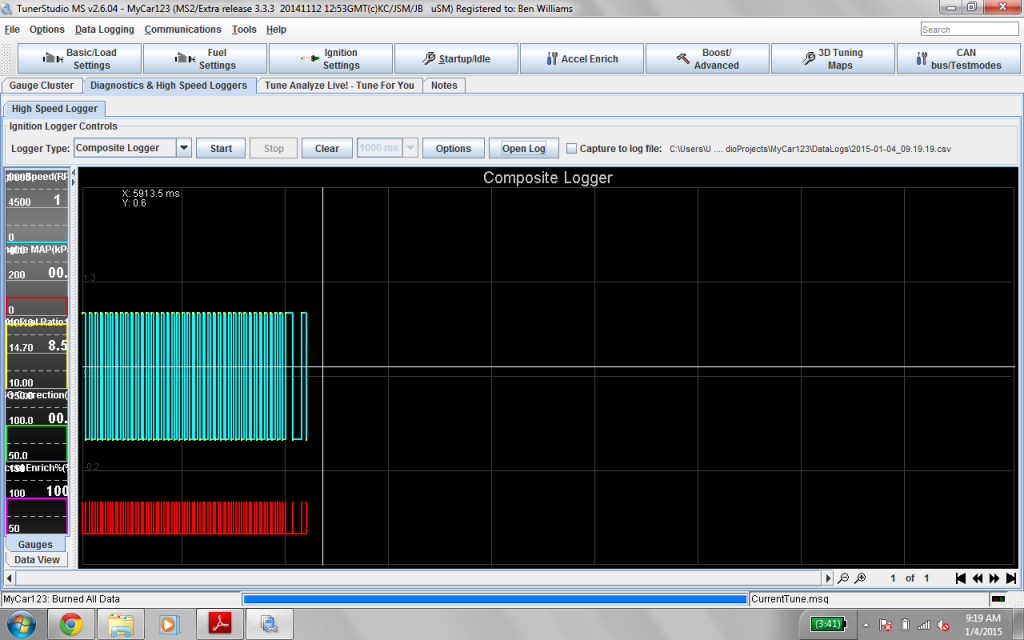Start the composite logger

tap(221, 148)
